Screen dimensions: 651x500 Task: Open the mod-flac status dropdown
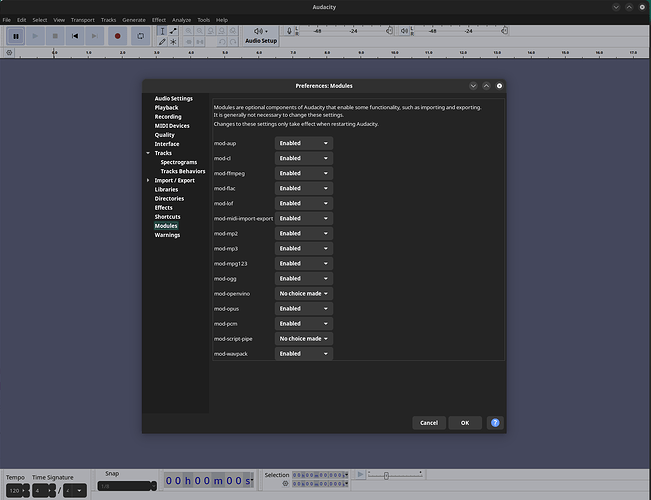303,188
